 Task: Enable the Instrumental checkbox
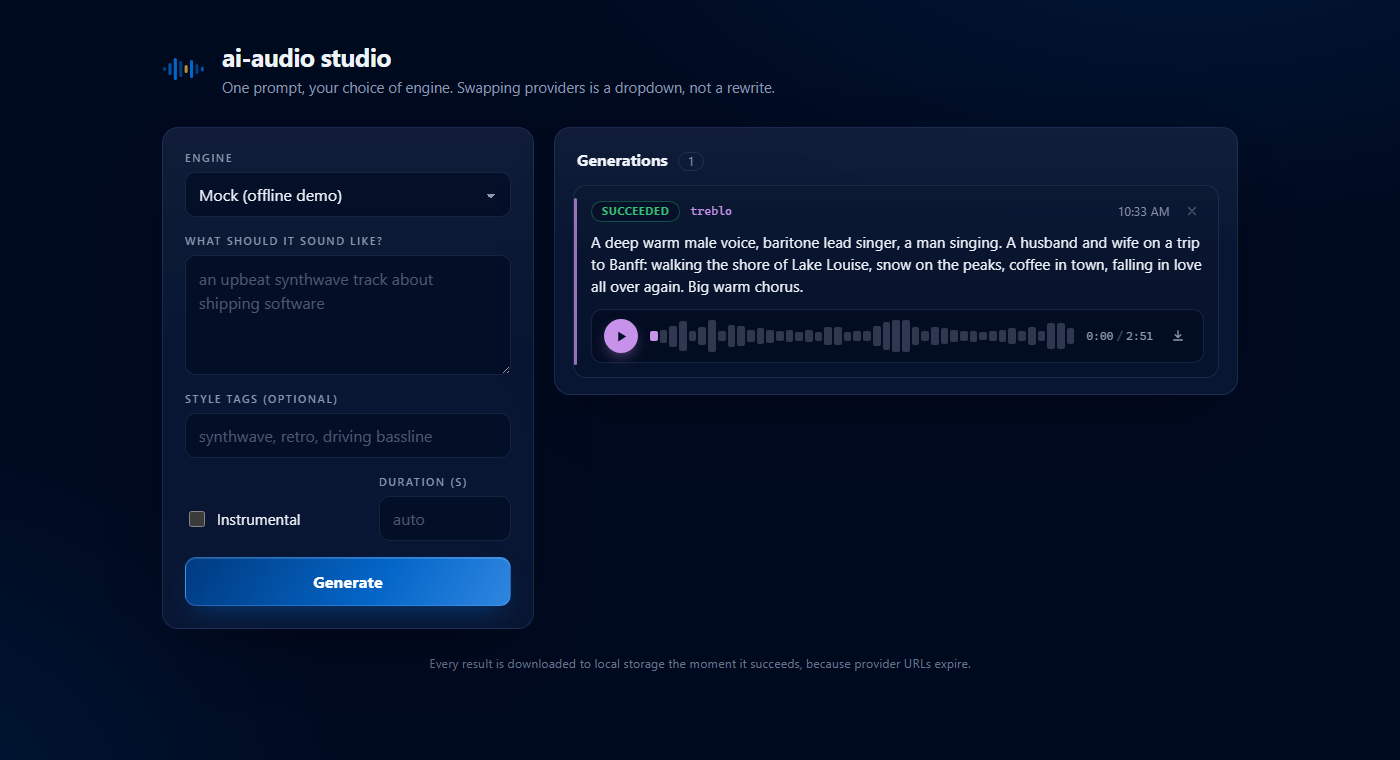point(197,519)
